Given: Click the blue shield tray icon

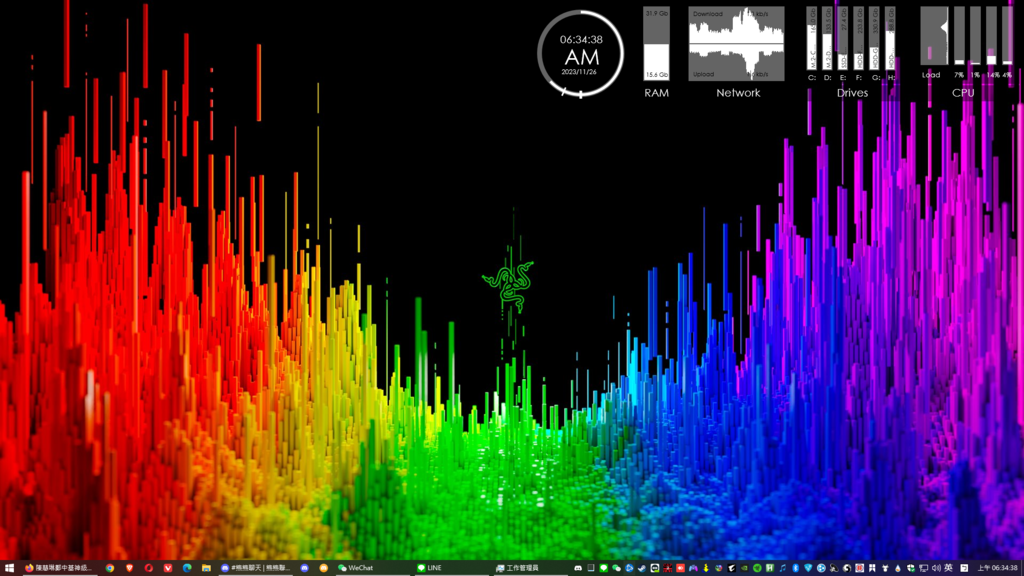Looking at the screenshot, I should point(808,568).
